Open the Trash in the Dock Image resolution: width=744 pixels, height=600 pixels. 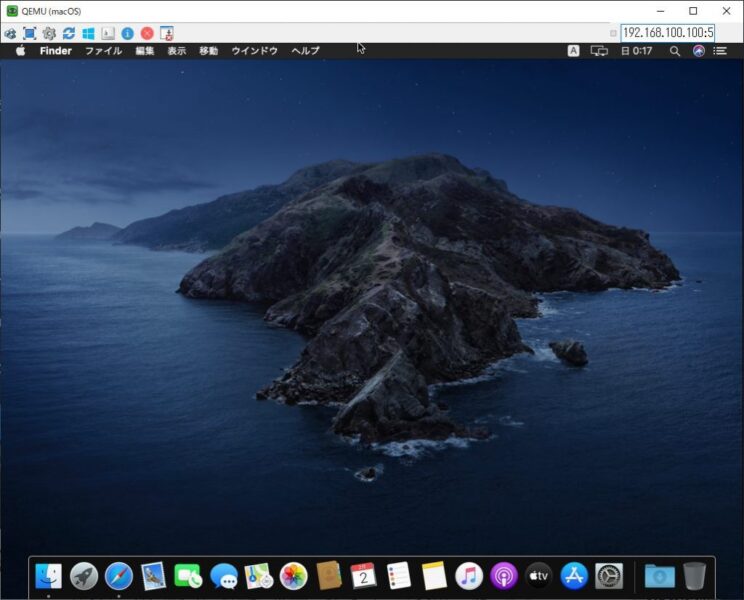click(x=695, y=576)
